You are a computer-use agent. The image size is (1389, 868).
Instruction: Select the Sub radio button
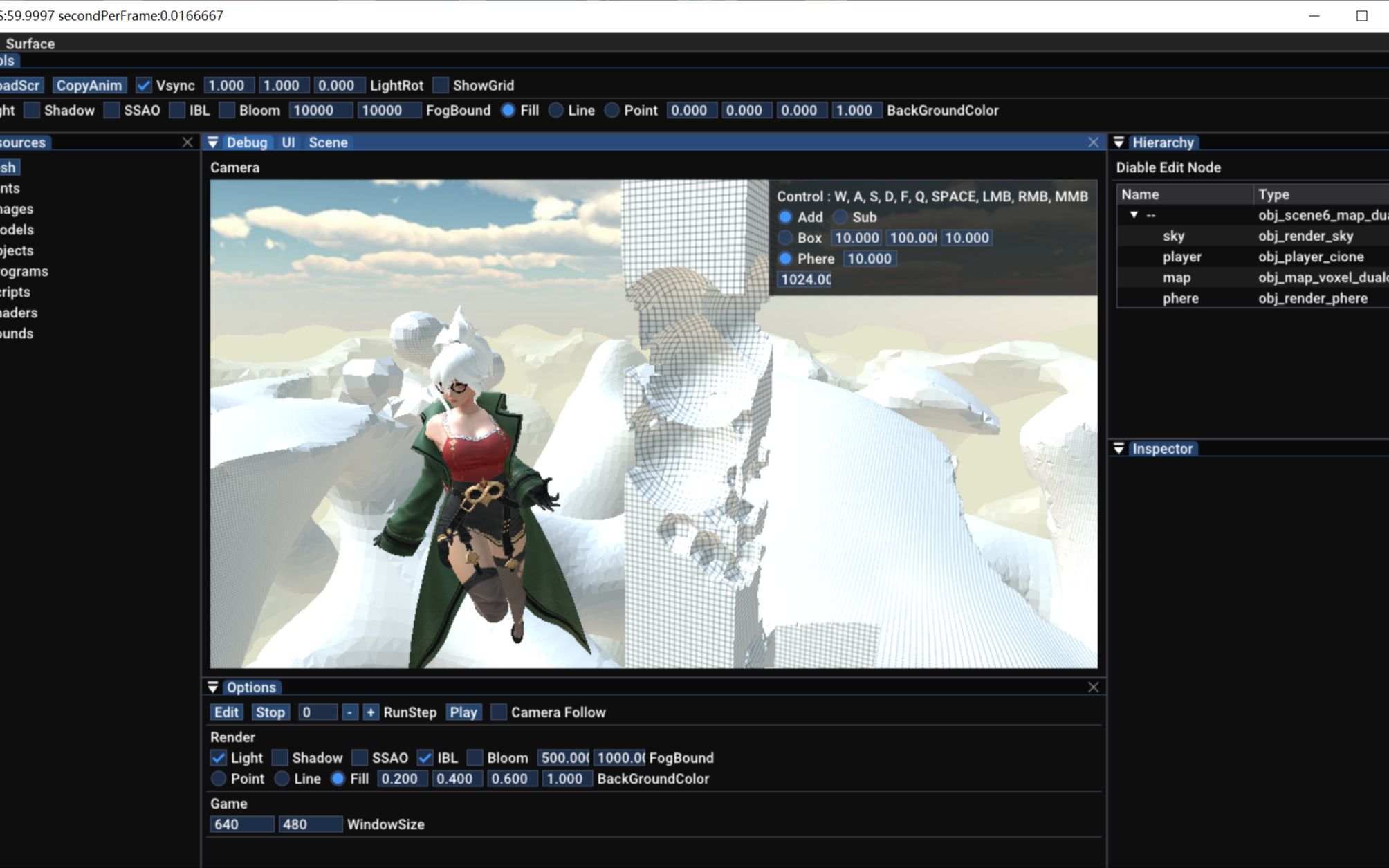tap(840, 217)
